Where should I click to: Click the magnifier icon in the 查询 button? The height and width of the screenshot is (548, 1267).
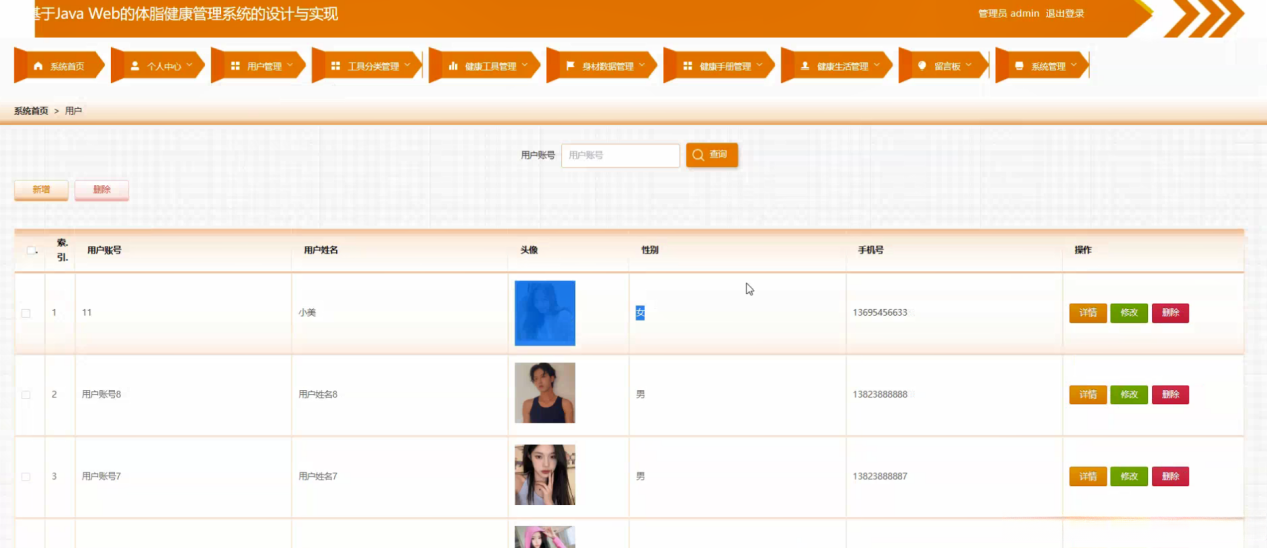tap(699, 155)
